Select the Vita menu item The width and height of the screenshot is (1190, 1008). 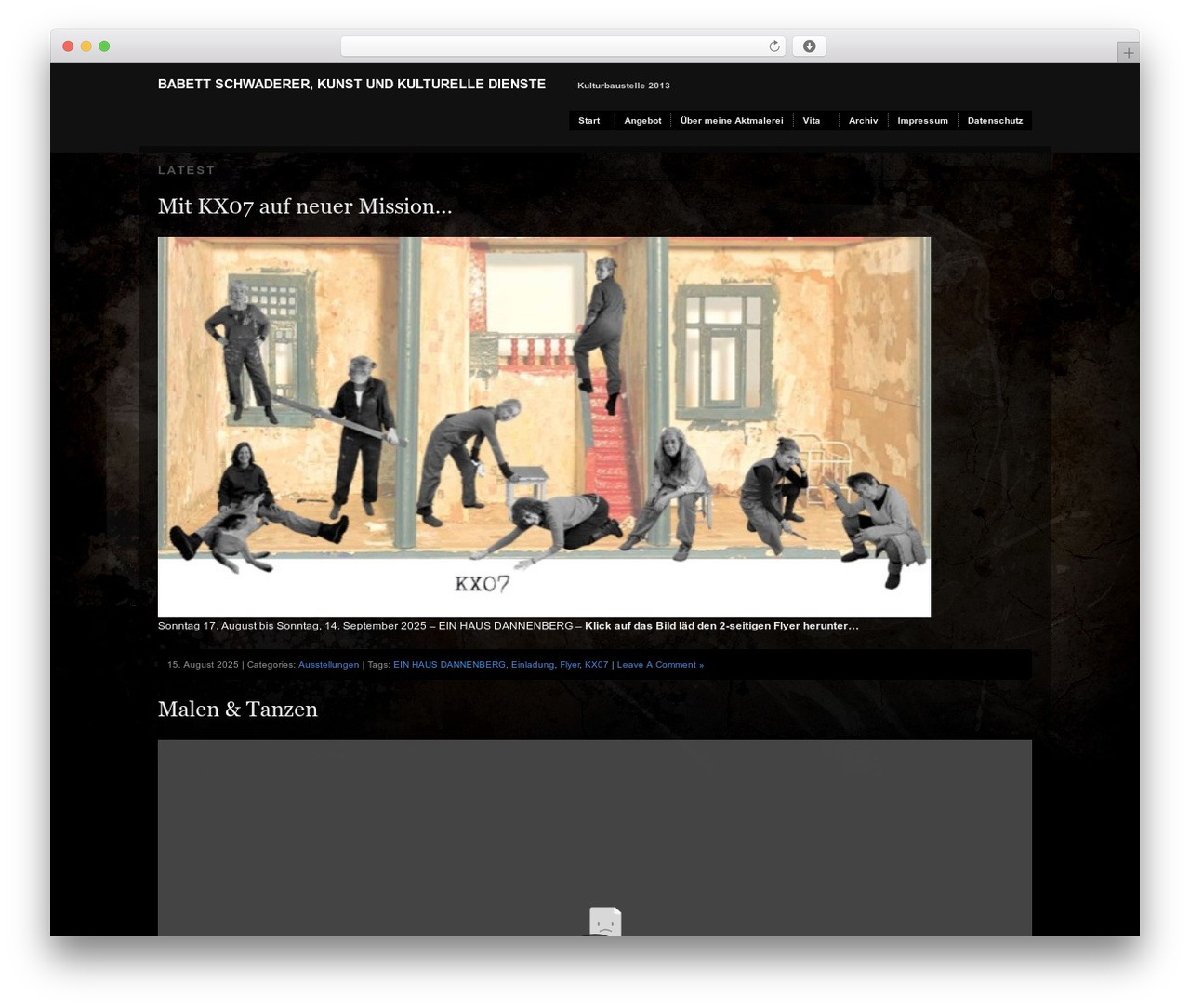click(812, 121)
